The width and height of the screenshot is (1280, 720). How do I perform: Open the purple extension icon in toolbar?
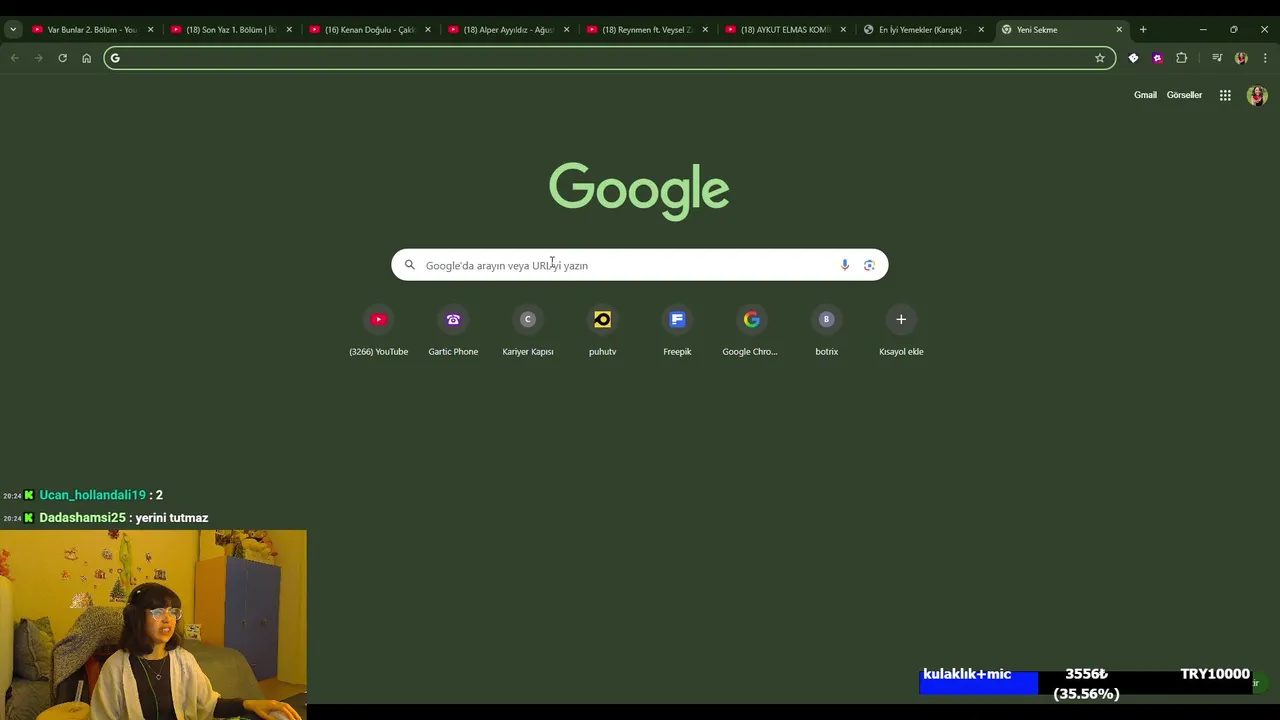[1157, 58]
